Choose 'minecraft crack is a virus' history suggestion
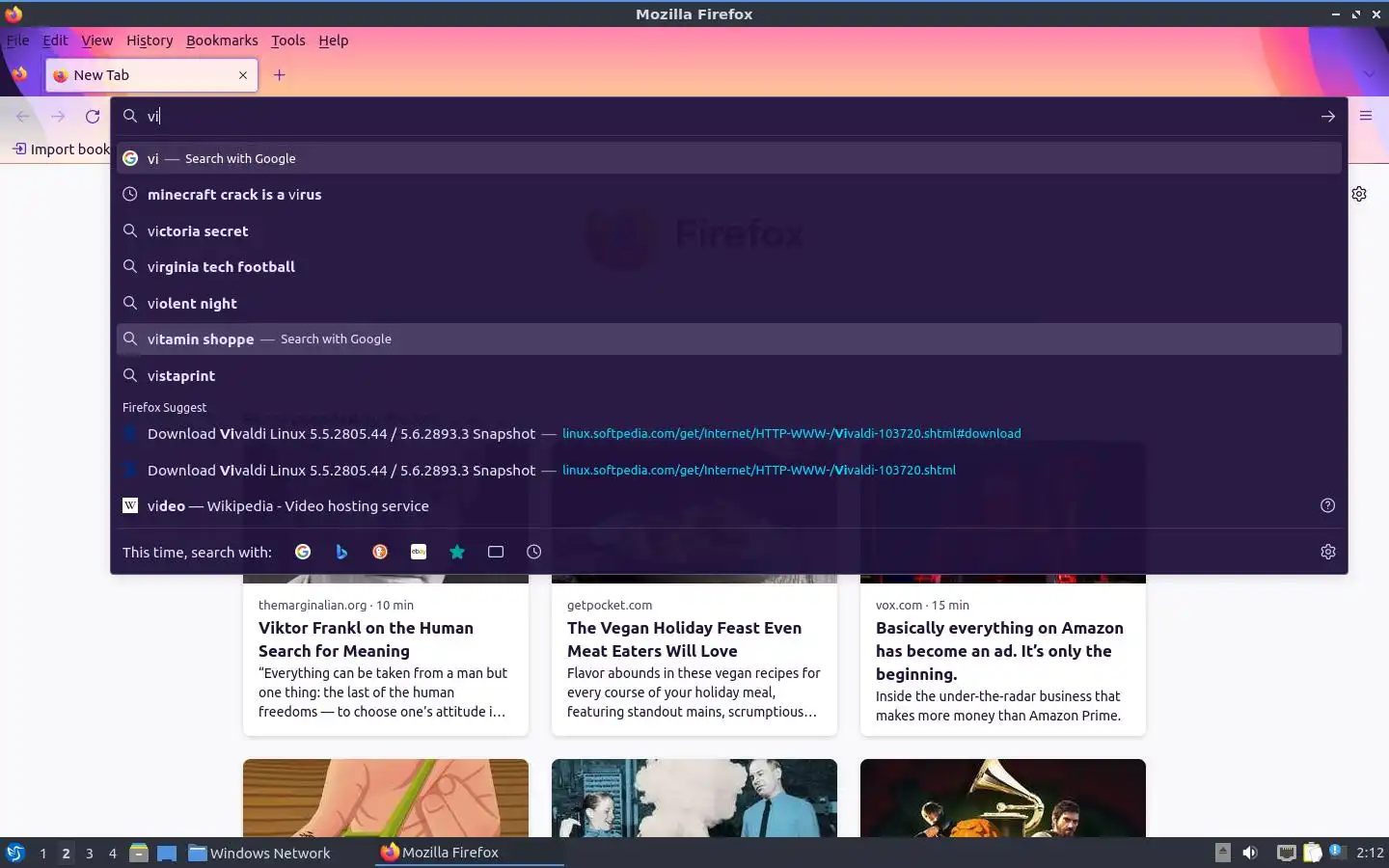The image size is (1389, 868). 728,195
